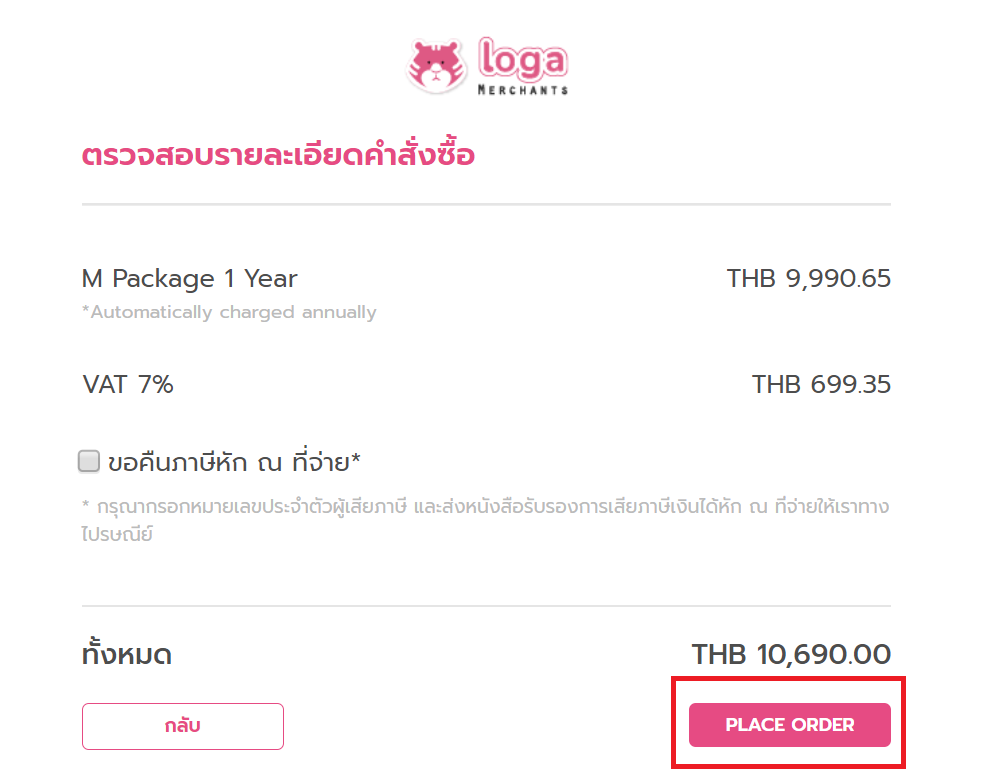Click the pink hamster logo icon
The image size is (985, 779).
pos(437,67)
